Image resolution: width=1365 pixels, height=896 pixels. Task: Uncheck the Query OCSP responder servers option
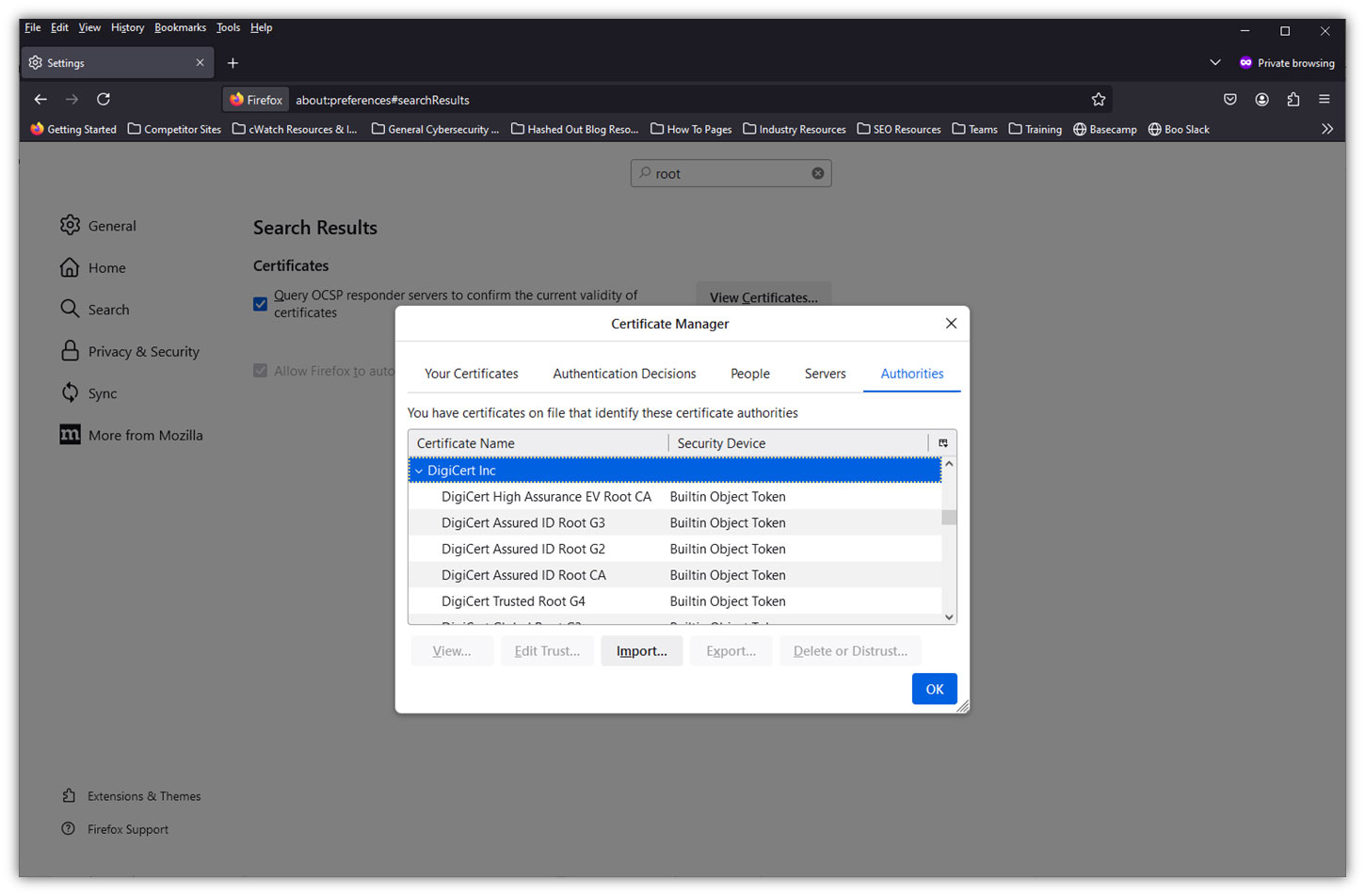260,304
